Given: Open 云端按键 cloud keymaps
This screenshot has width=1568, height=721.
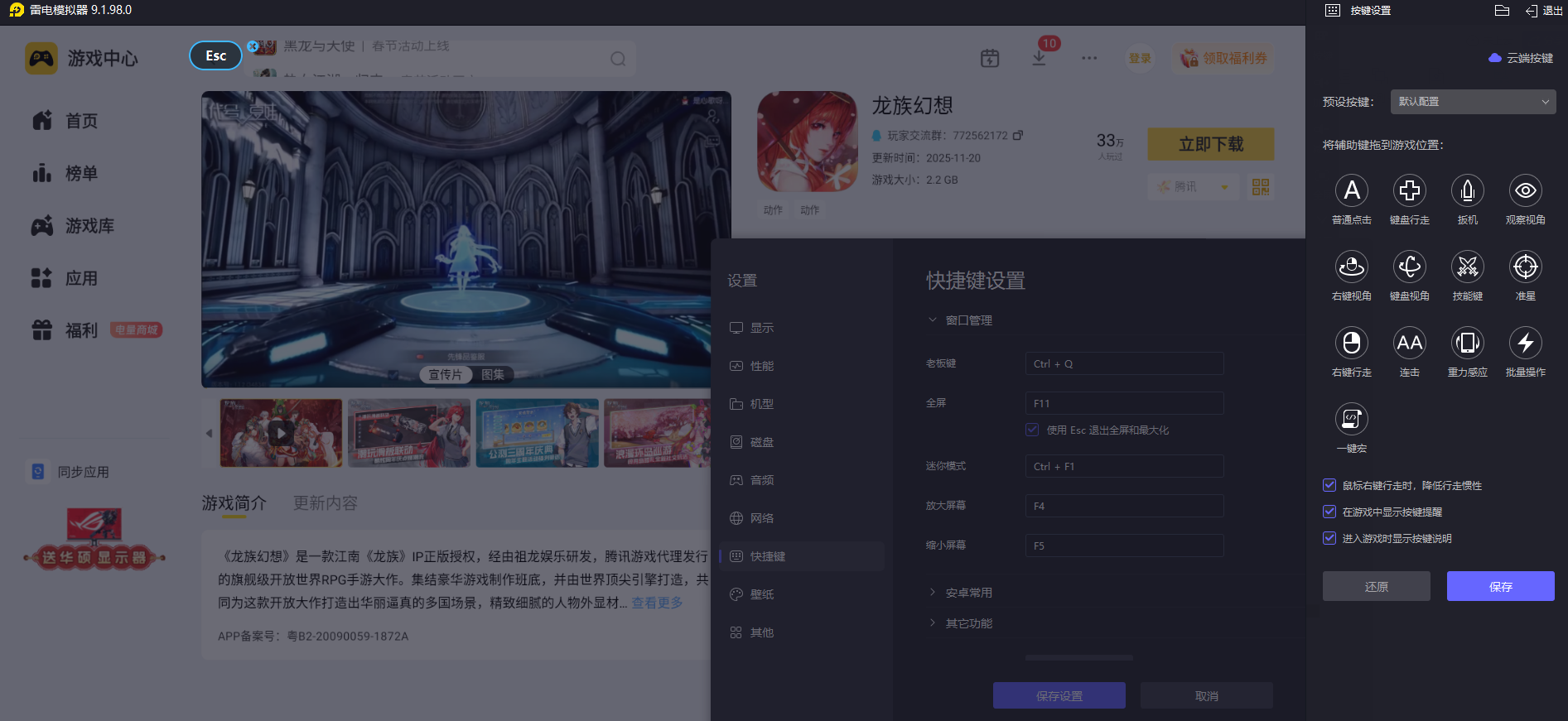Looking at the screenshot, I should coord(1521,58).
